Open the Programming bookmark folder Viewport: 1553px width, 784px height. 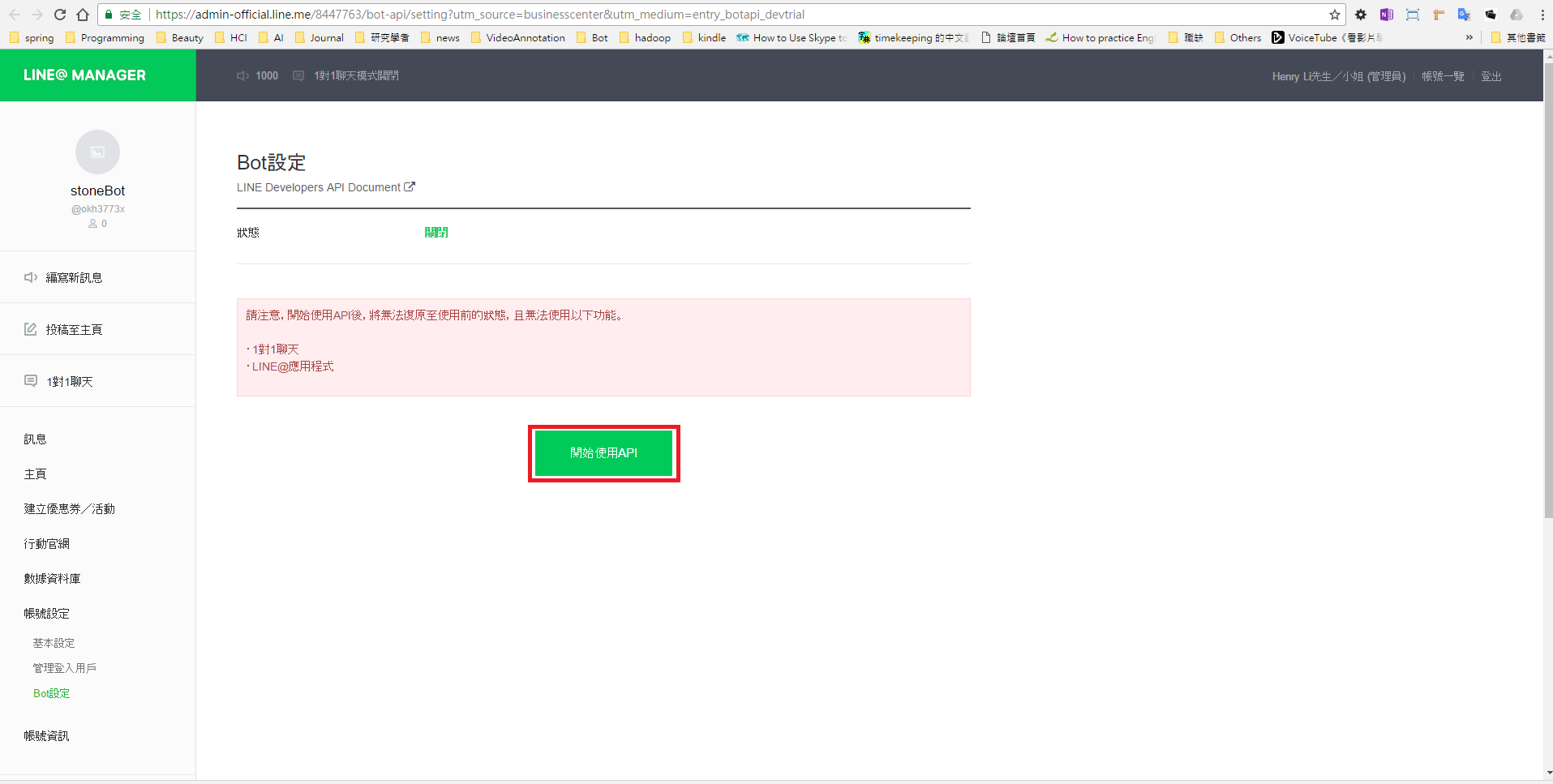click(x=105, y=37)
